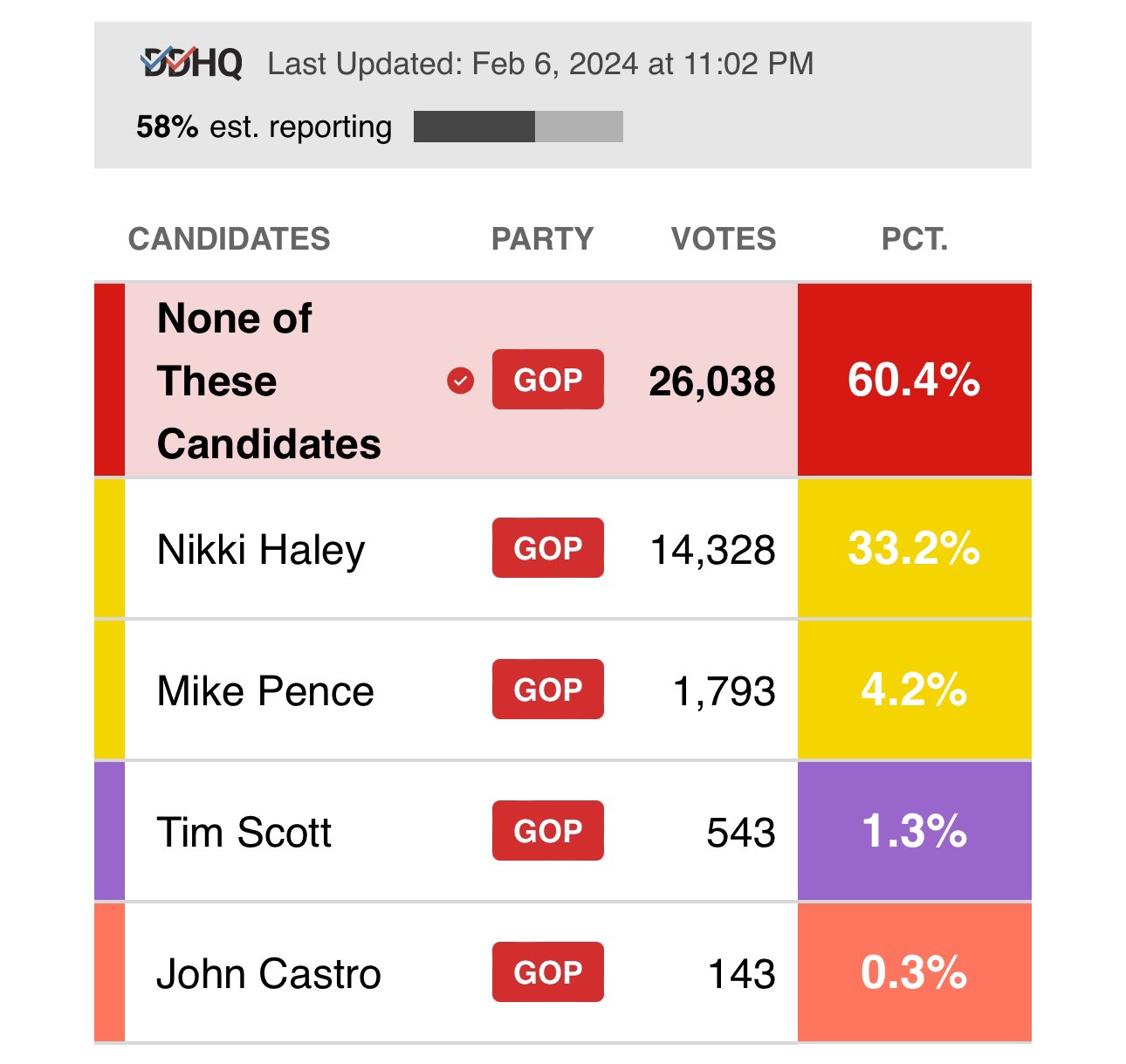Image resolution: width=1126 pixels, height=1064 pixels.
Task: Click the yellow 33.2% percentage cell
Action: [914, 549]
